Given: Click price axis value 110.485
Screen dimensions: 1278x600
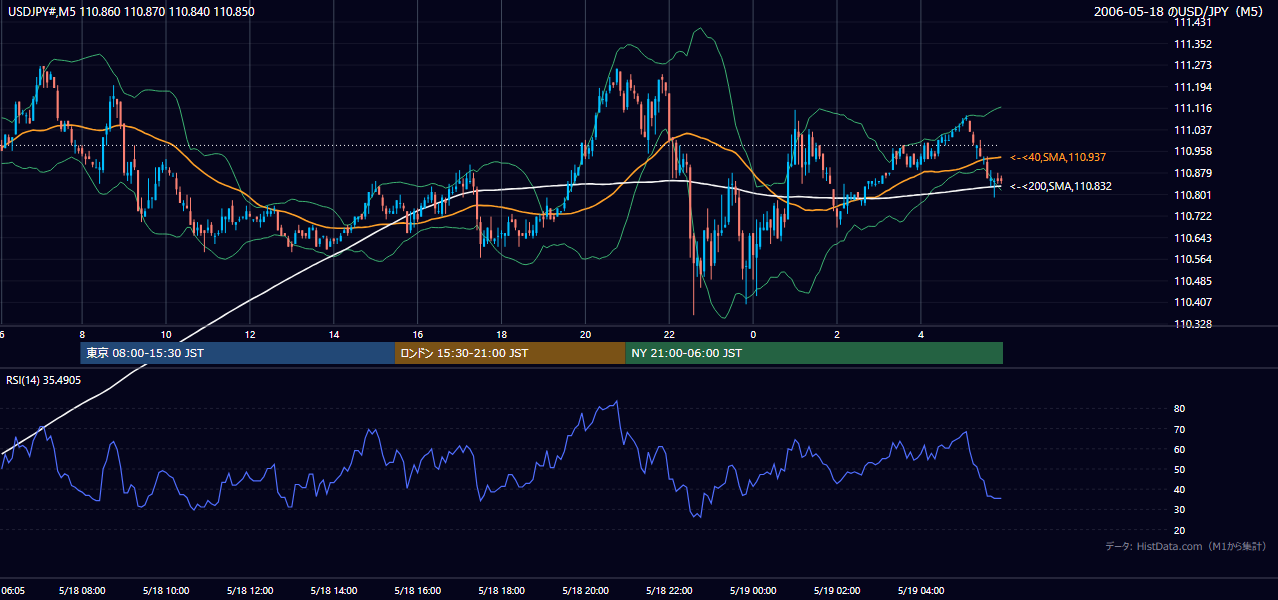Looking at the screenshot, I should click(1192, 280).
